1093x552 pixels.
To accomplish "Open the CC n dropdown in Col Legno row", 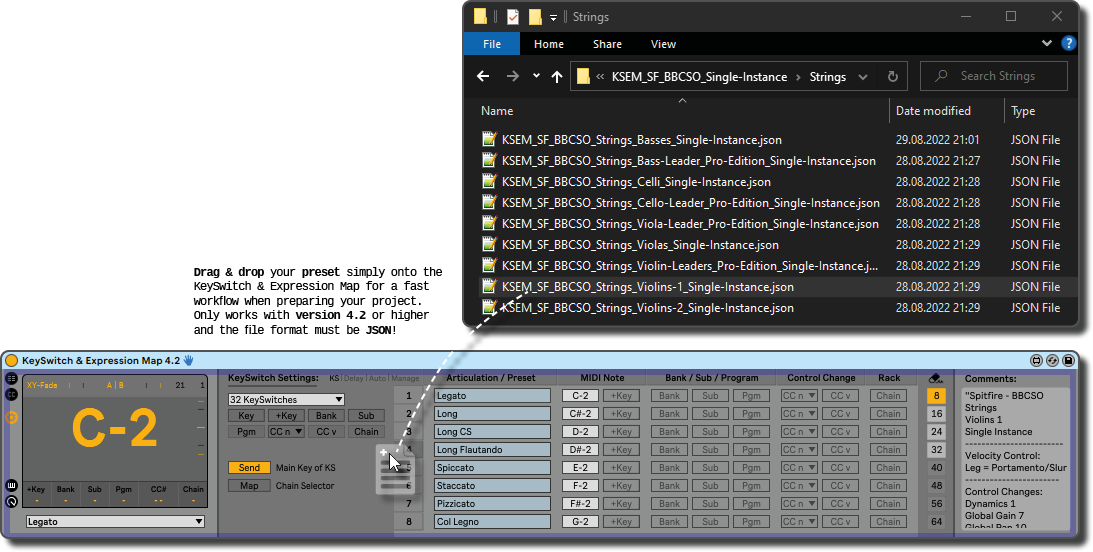I will pos(799,521).
